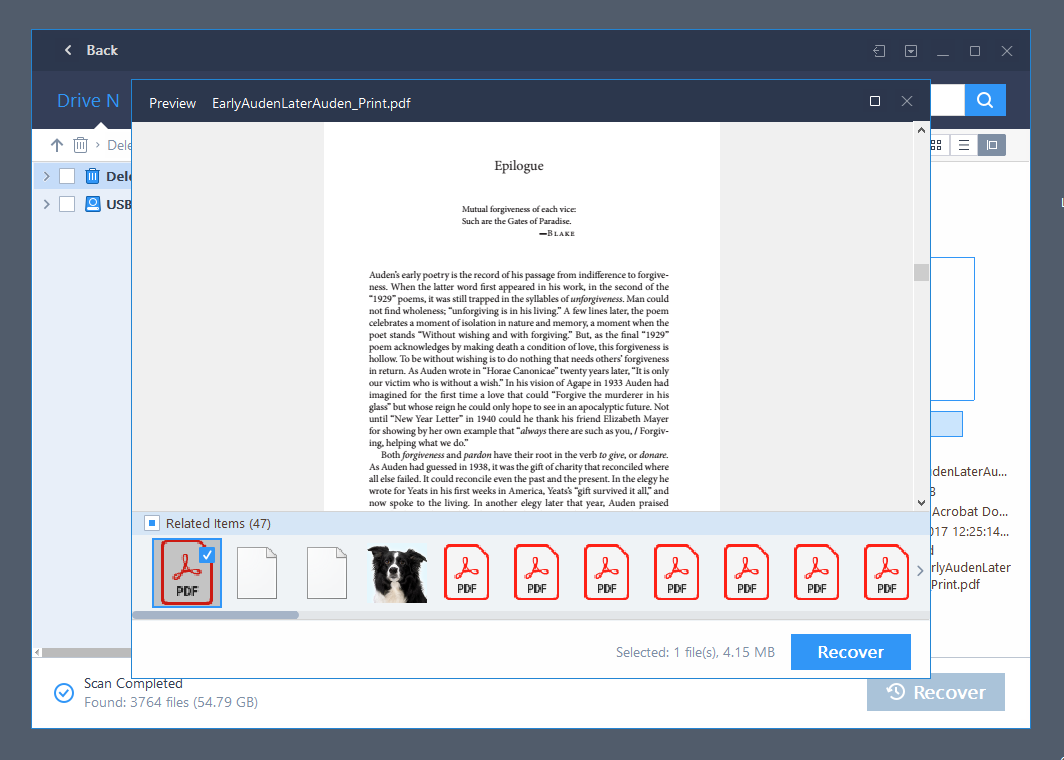Expand the USB drive tree node

[x=45, y=204]
